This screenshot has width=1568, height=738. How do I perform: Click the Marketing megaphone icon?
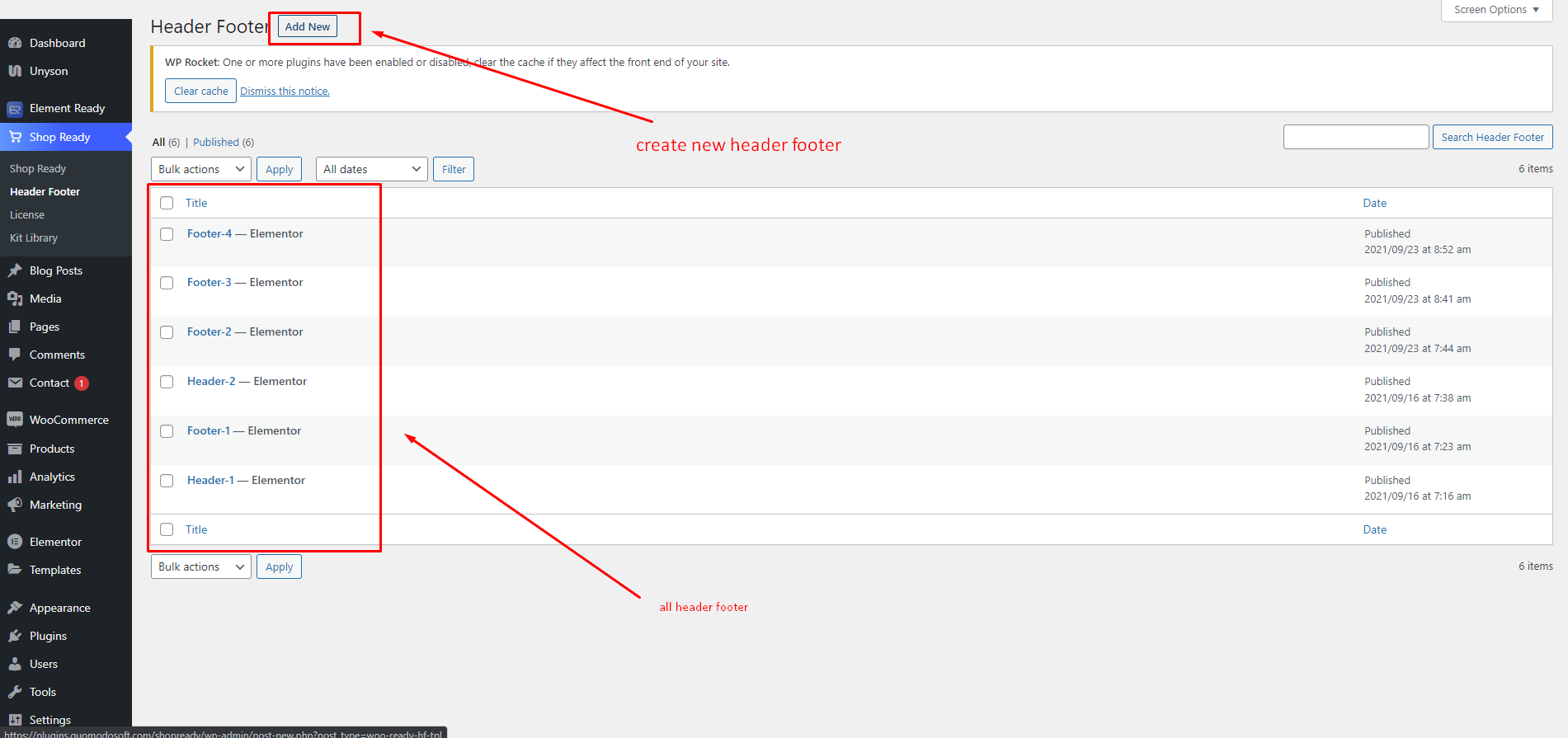pyautogui.click(x=15, y=505)
